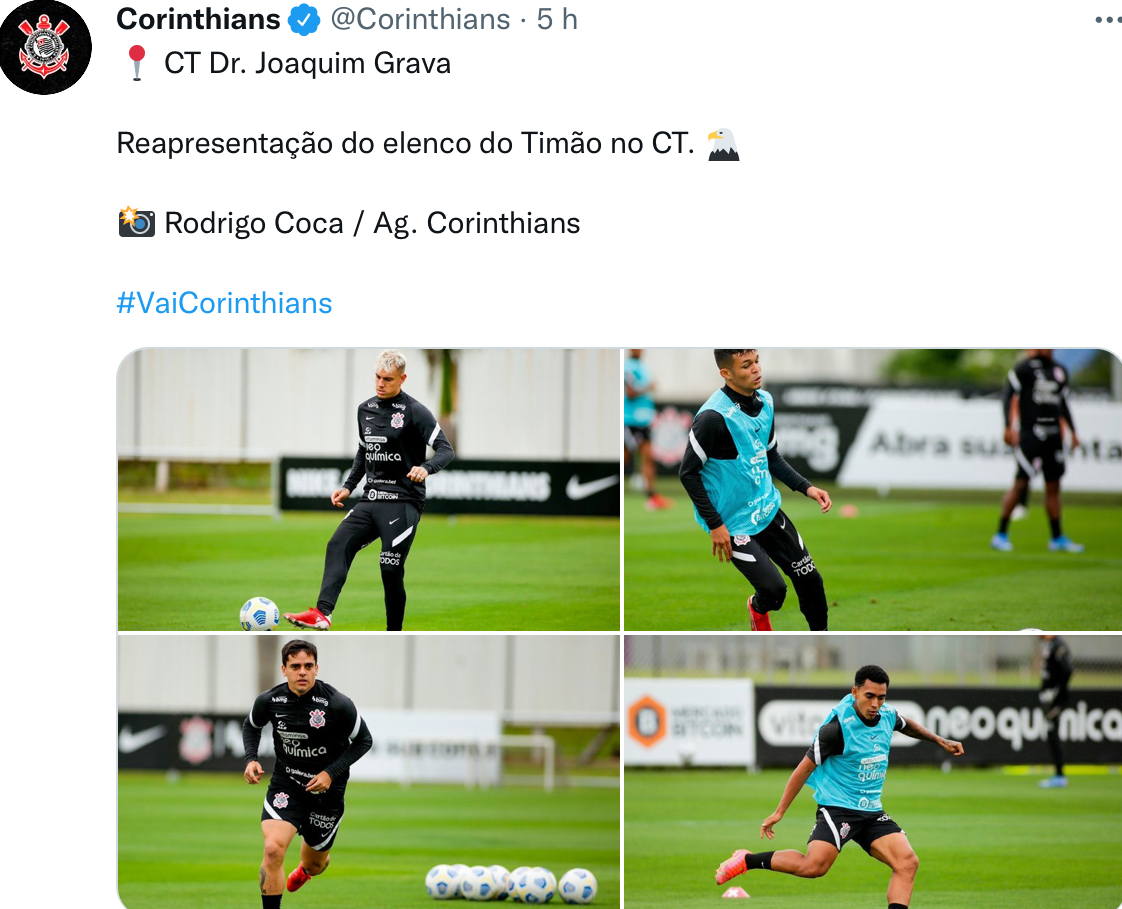Open the tweet's three-dot more menu
This screenshot has width=1122, height=909.
[1108, 19]
